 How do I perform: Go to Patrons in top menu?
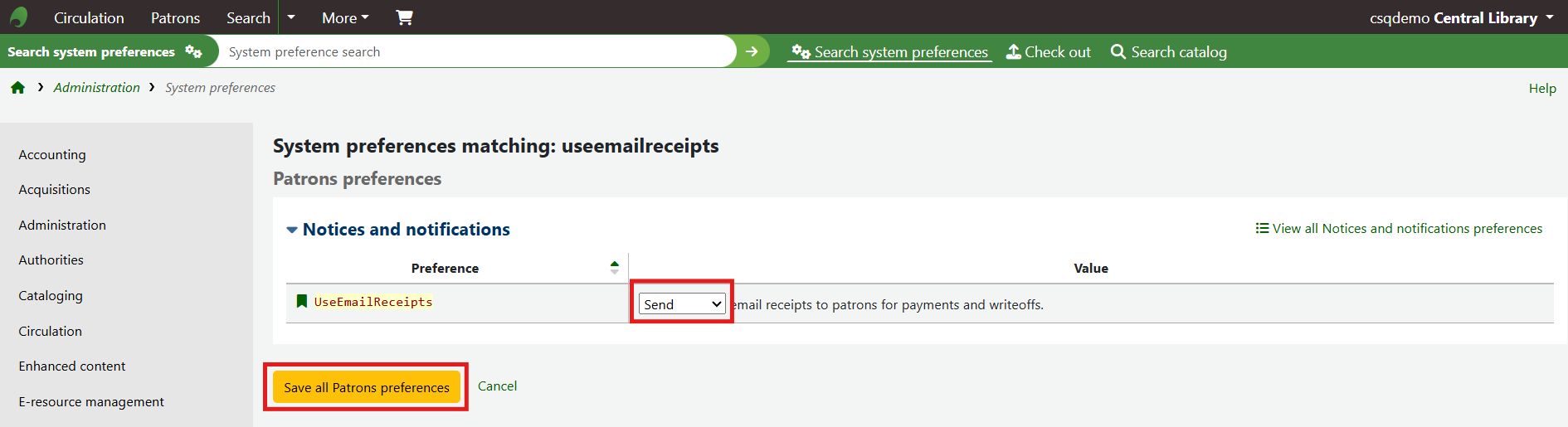(x=175, y=17)
